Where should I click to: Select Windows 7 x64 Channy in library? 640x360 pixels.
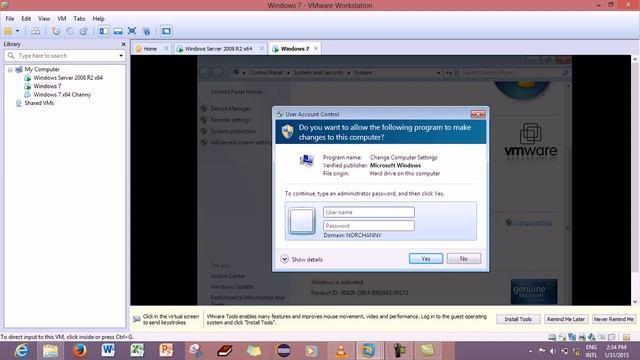62,95
